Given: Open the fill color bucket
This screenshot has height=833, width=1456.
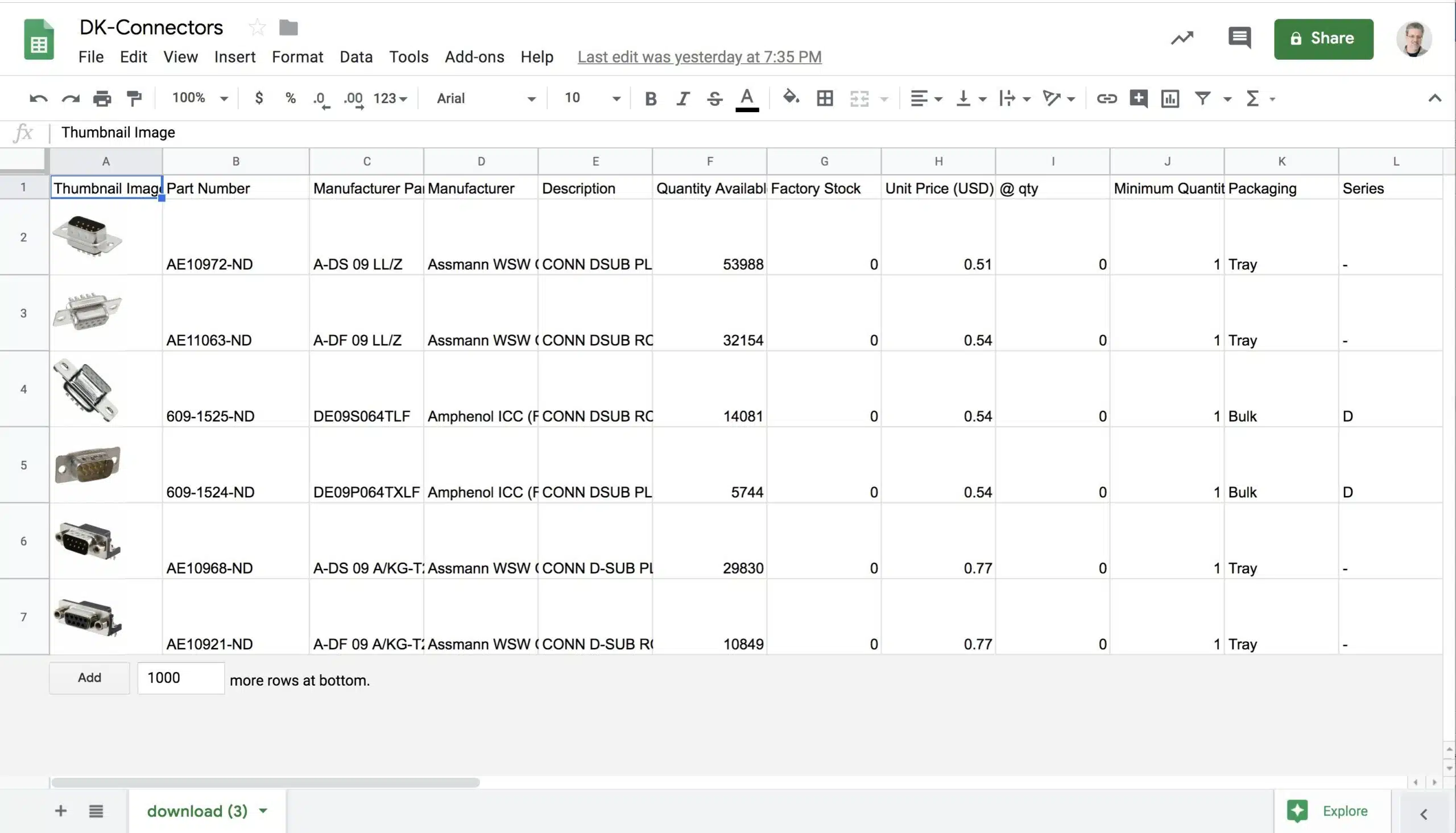Looking at the screenshot, I should click(x=791, y=97).
